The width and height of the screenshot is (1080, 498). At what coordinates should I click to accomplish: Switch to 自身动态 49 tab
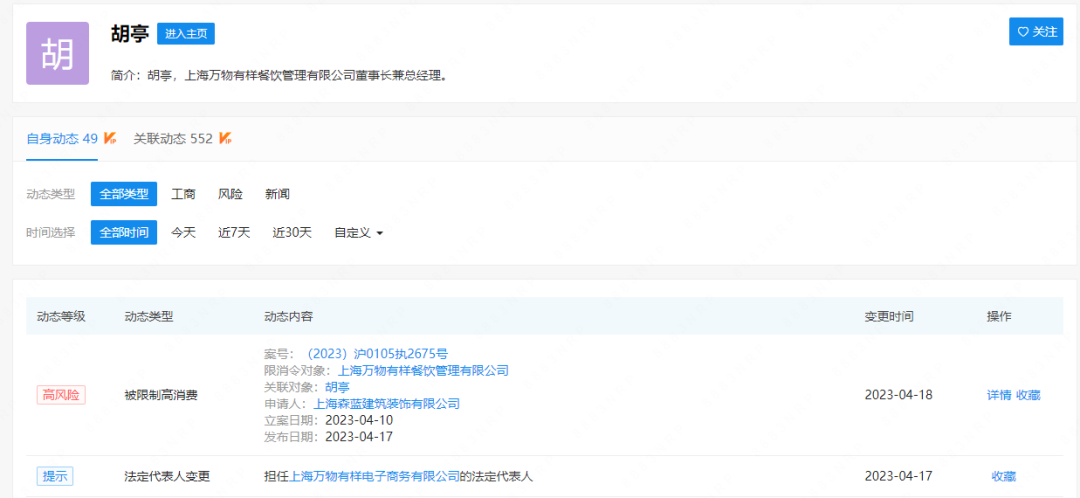tap(62, 138)
